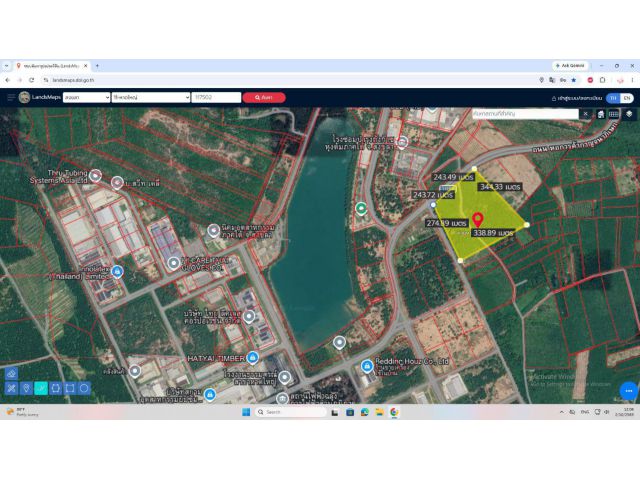Select the ruler measure tool
Screen dimensions: 640x480
[x=11, y=388]
